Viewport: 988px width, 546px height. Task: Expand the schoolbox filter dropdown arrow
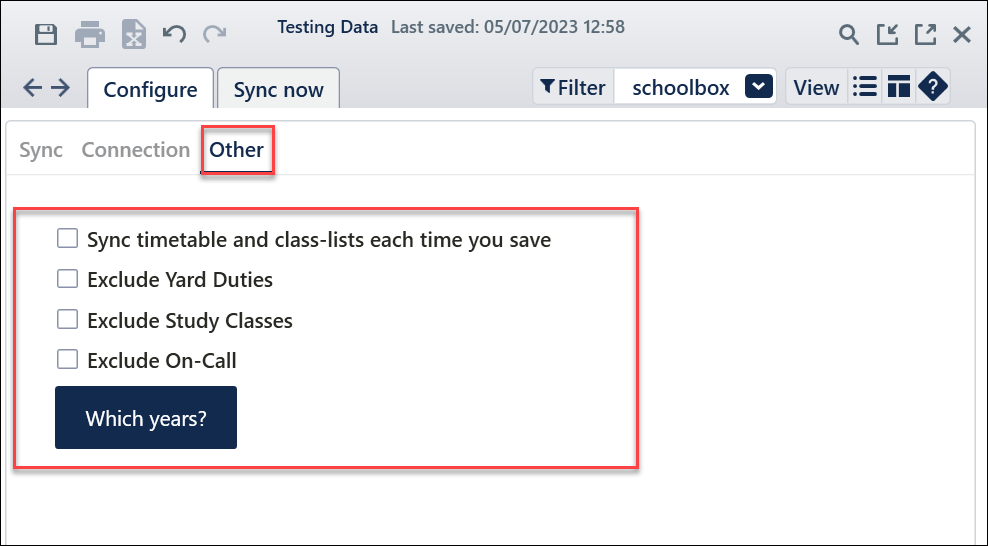click(x=759, y=86)
